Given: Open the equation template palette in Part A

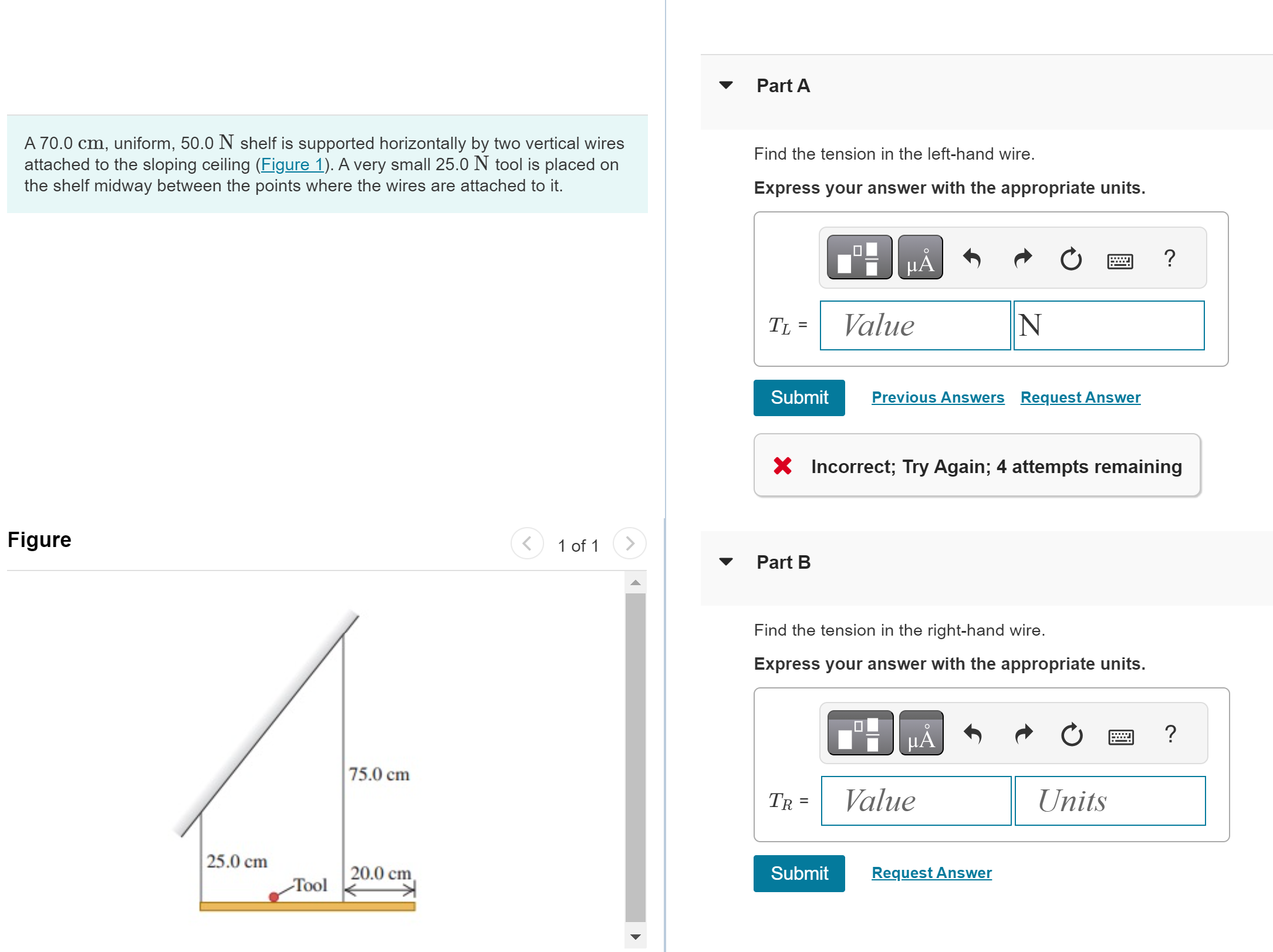Looking at the screenshot, I should click(x=859, y=258).
